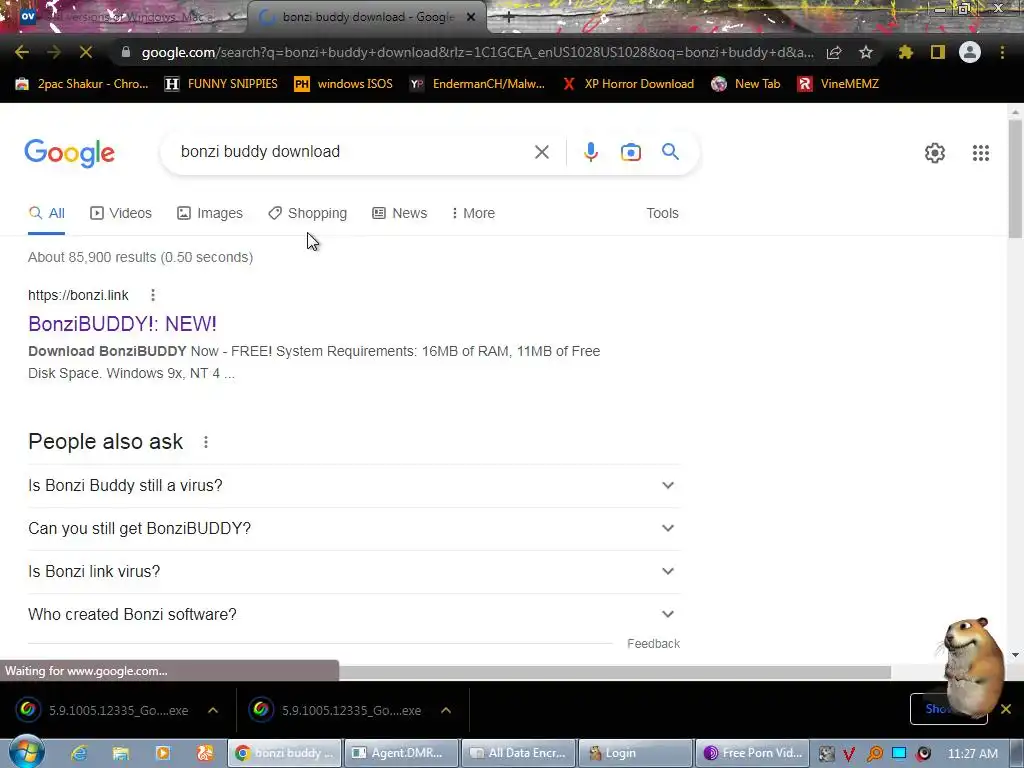This screenshot has width=1024, height=768.
Task: Open the VineMEMZ bookmark
Action: tap(839, 84)
